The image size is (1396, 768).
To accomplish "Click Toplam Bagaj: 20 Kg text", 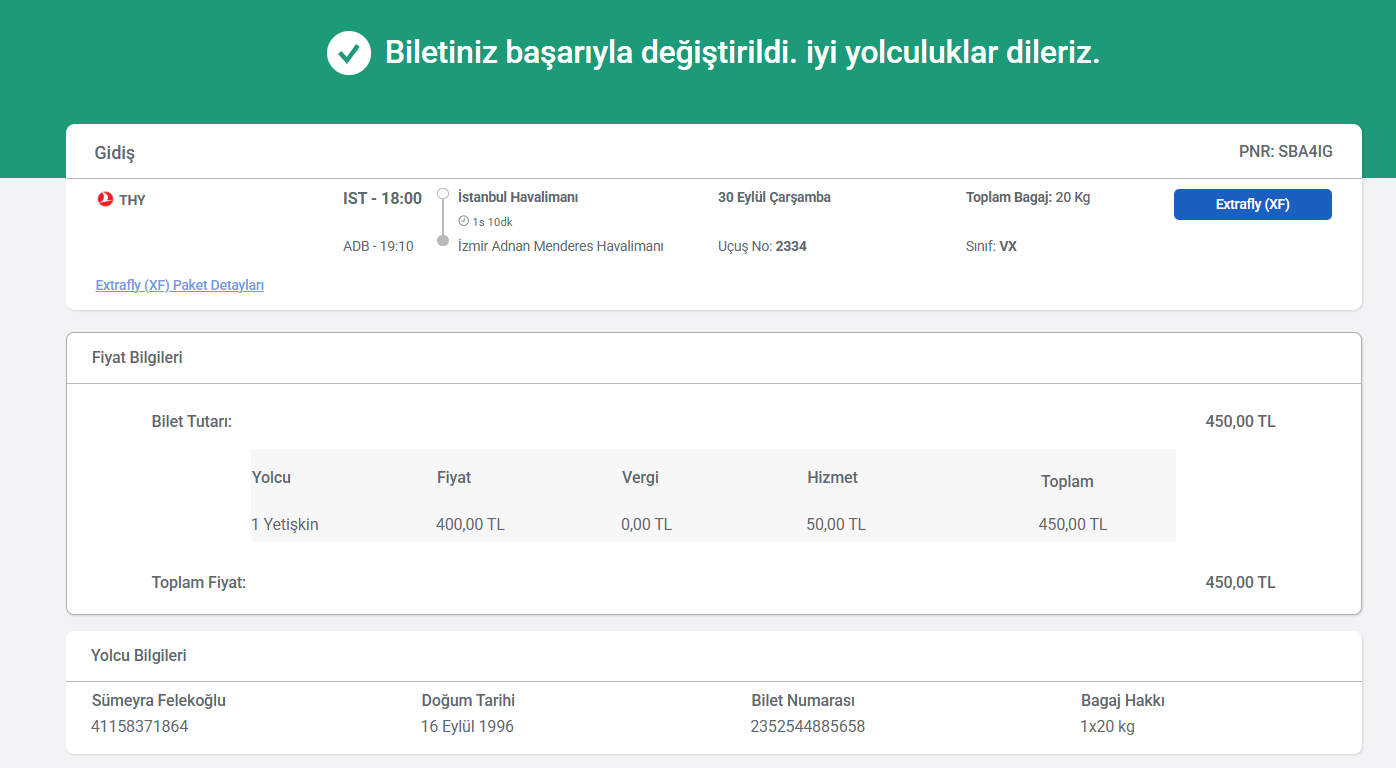I will [x=1028, y=197].
